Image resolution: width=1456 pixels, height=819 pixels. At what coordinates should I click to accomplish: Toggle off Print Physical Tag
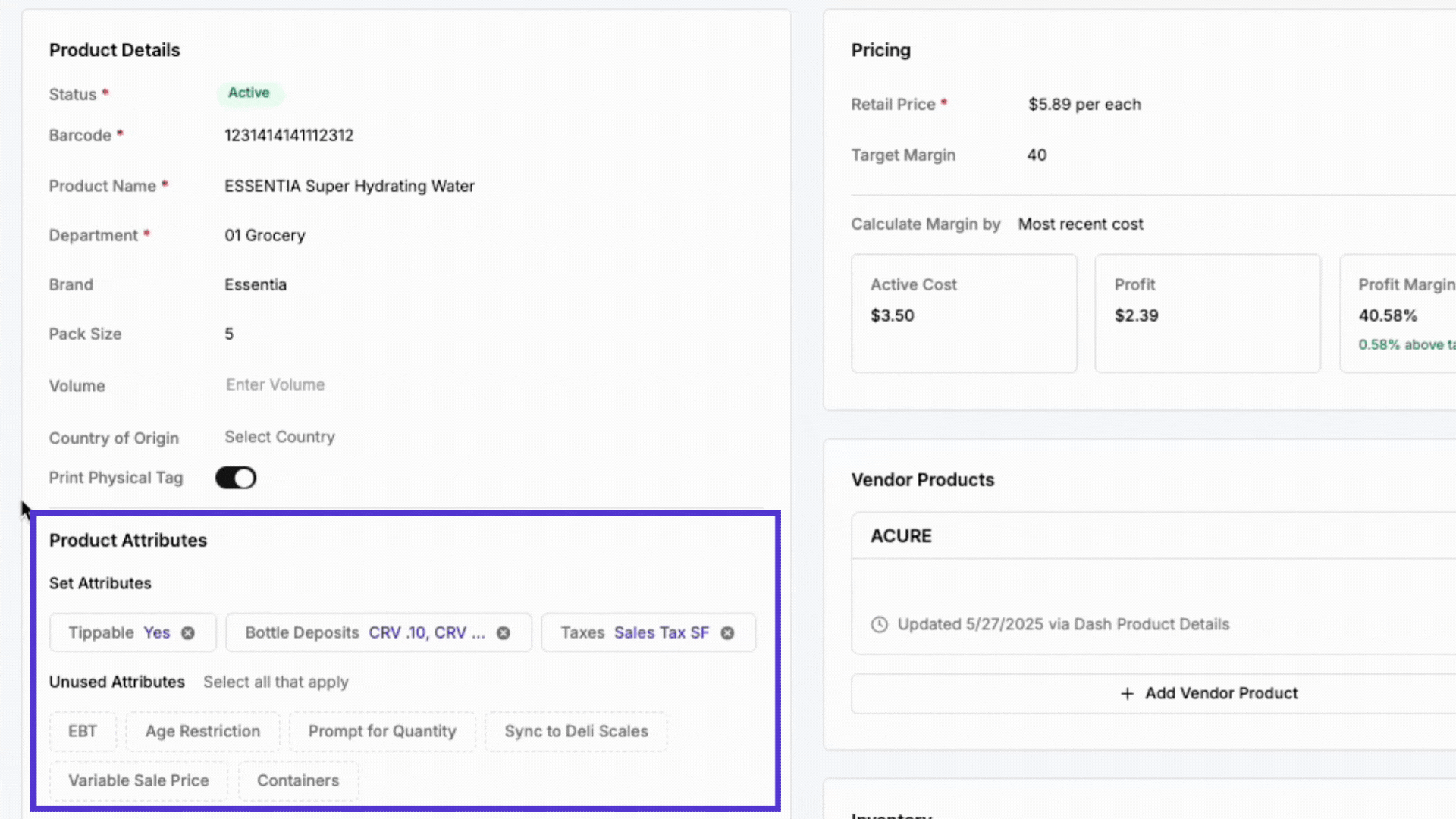tap(235, 478)
